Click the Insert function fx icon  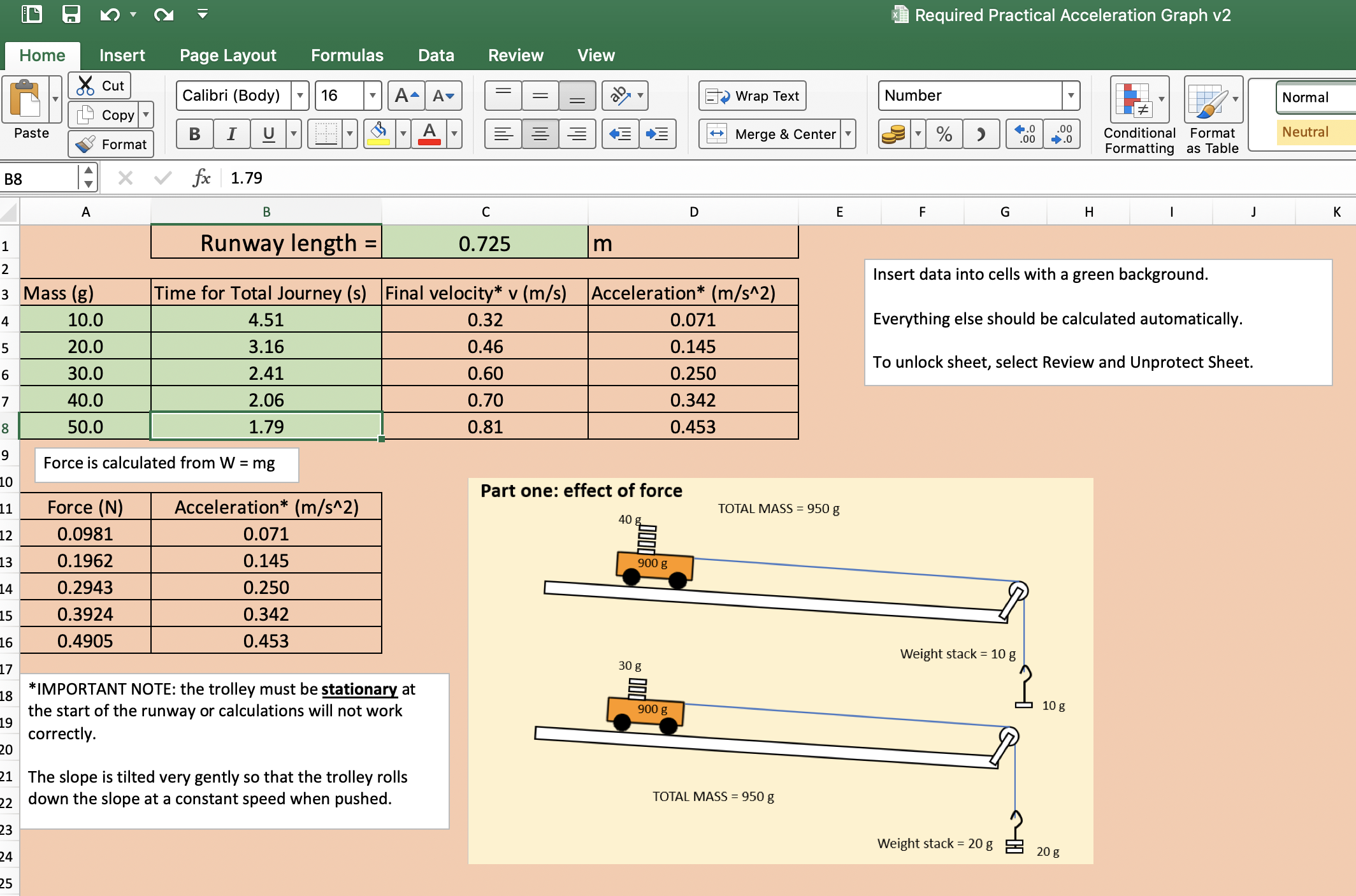201,178
